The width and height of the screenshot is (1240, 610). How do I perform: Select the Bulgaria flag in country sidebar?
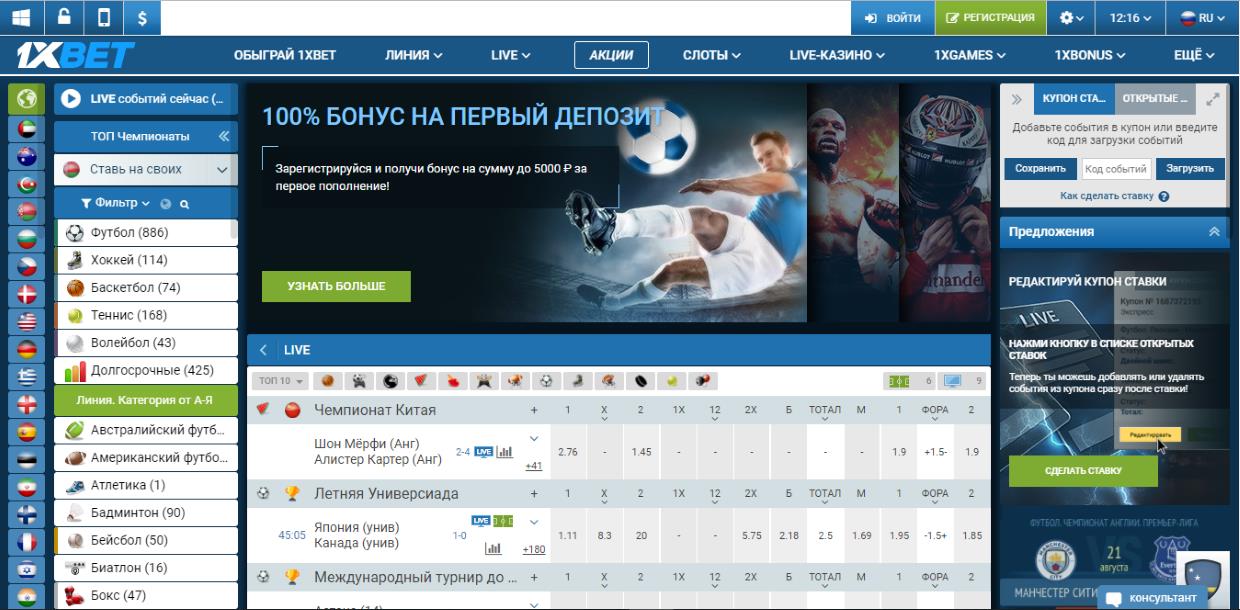(x=27, y=239)
